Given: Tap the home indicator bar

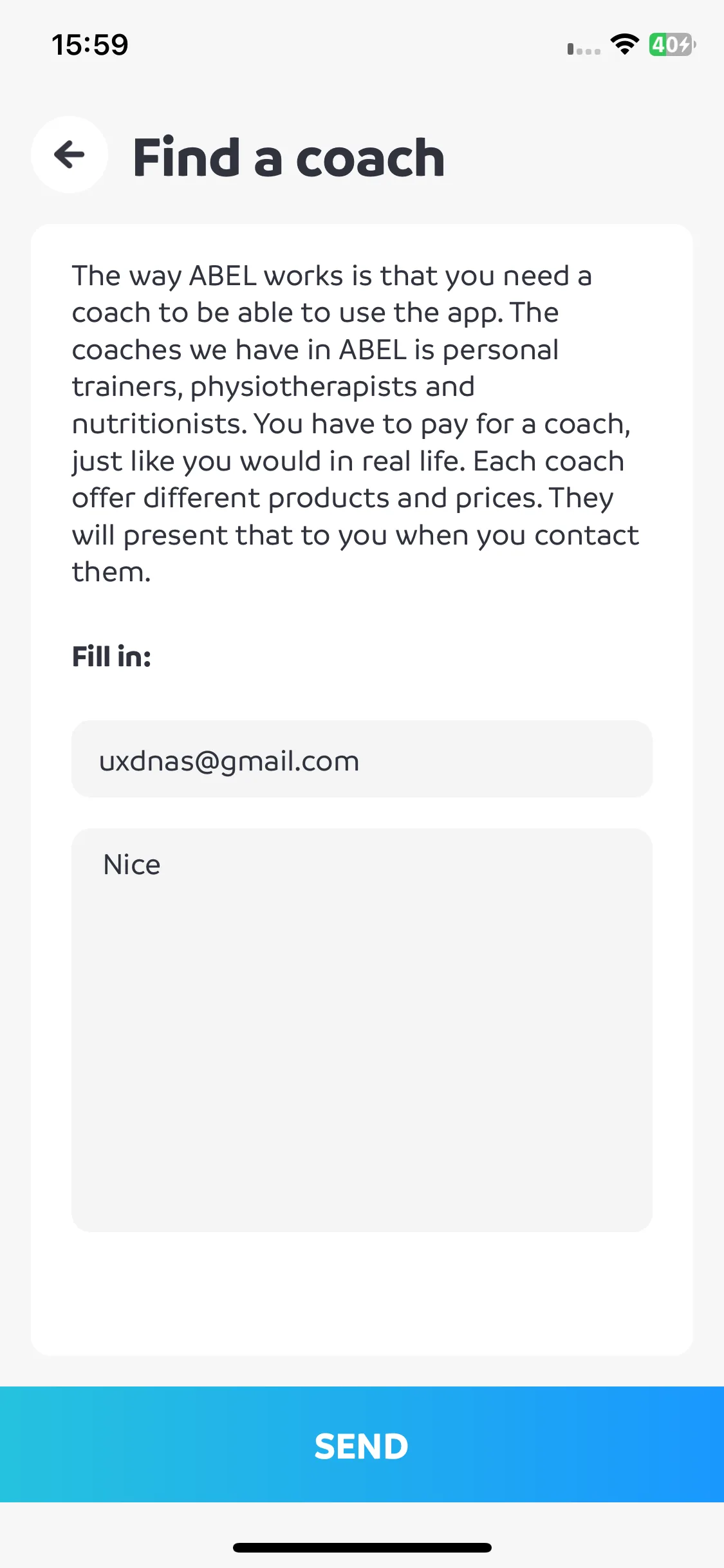Looking at the screenshot, I should click(x=362, y=1547).
